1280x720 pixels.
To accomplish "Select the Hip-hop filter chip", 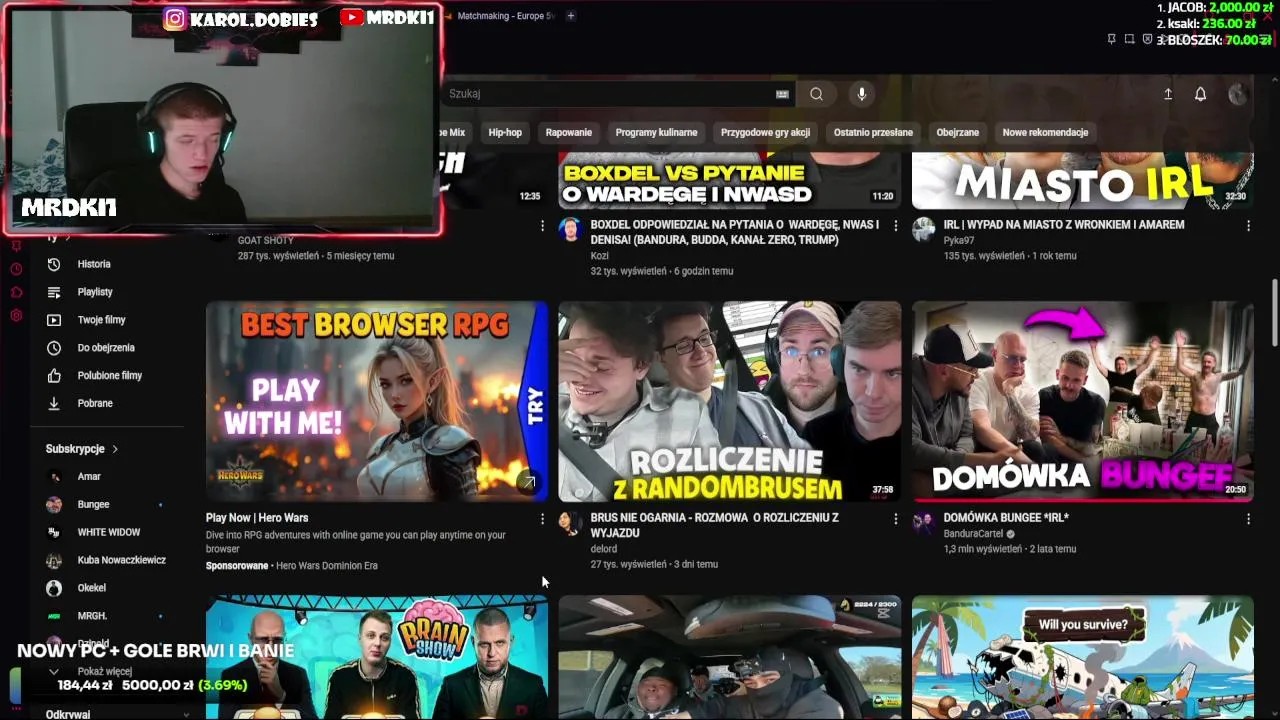I will click(x=505, y=132).
